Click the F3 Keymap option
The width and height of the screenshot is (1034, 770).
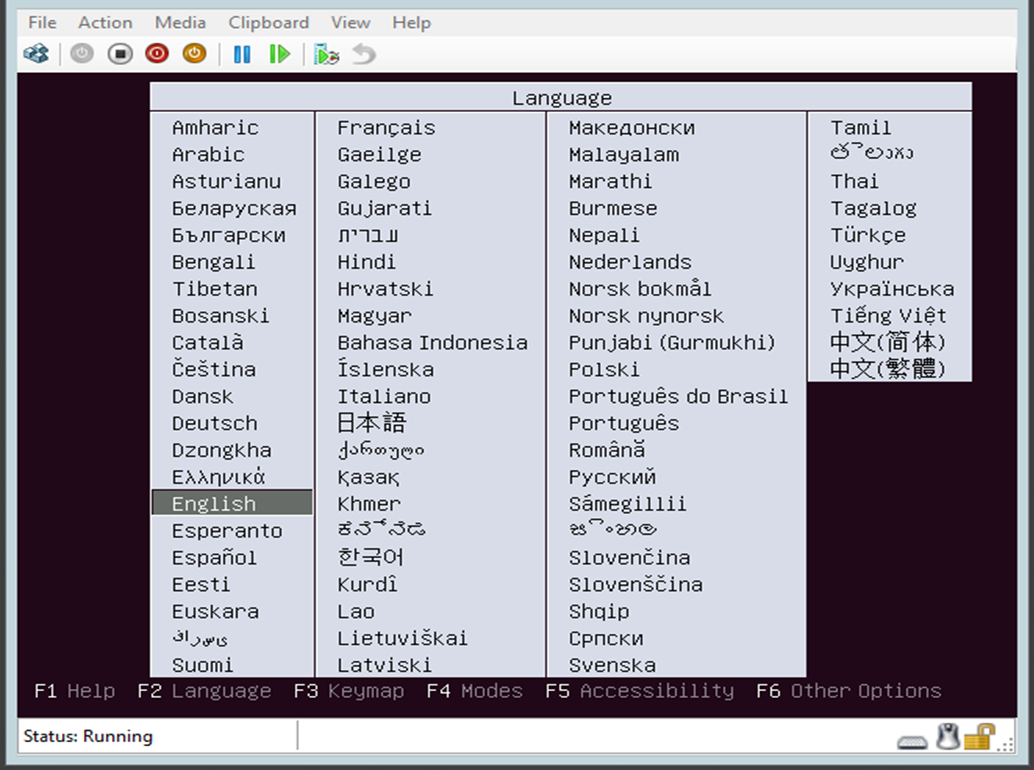349,691
